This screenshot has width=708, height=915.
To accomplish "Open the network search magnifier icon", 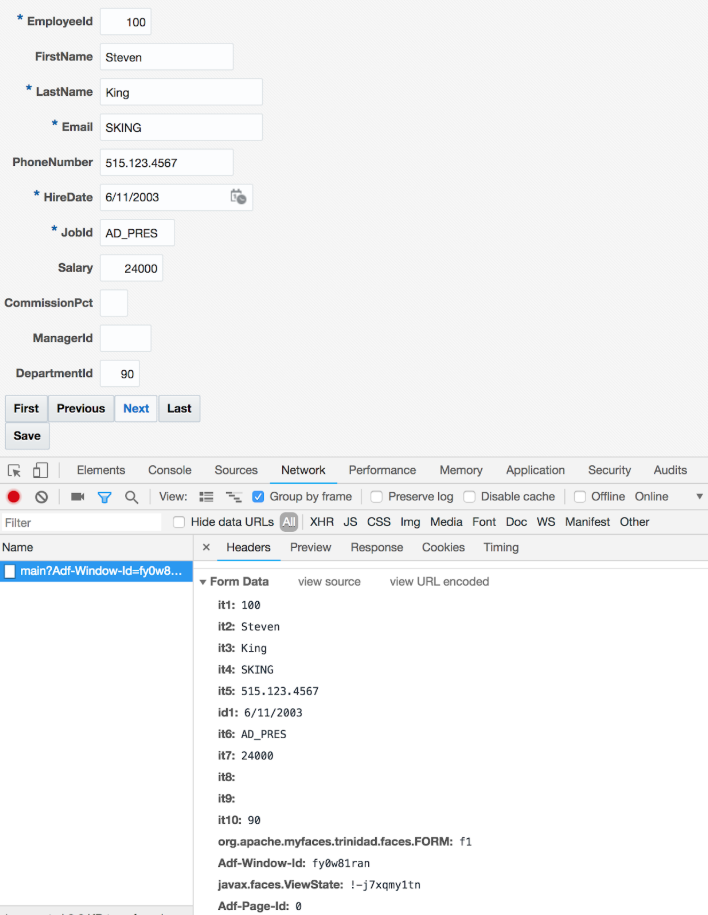I will coord(132,497).
